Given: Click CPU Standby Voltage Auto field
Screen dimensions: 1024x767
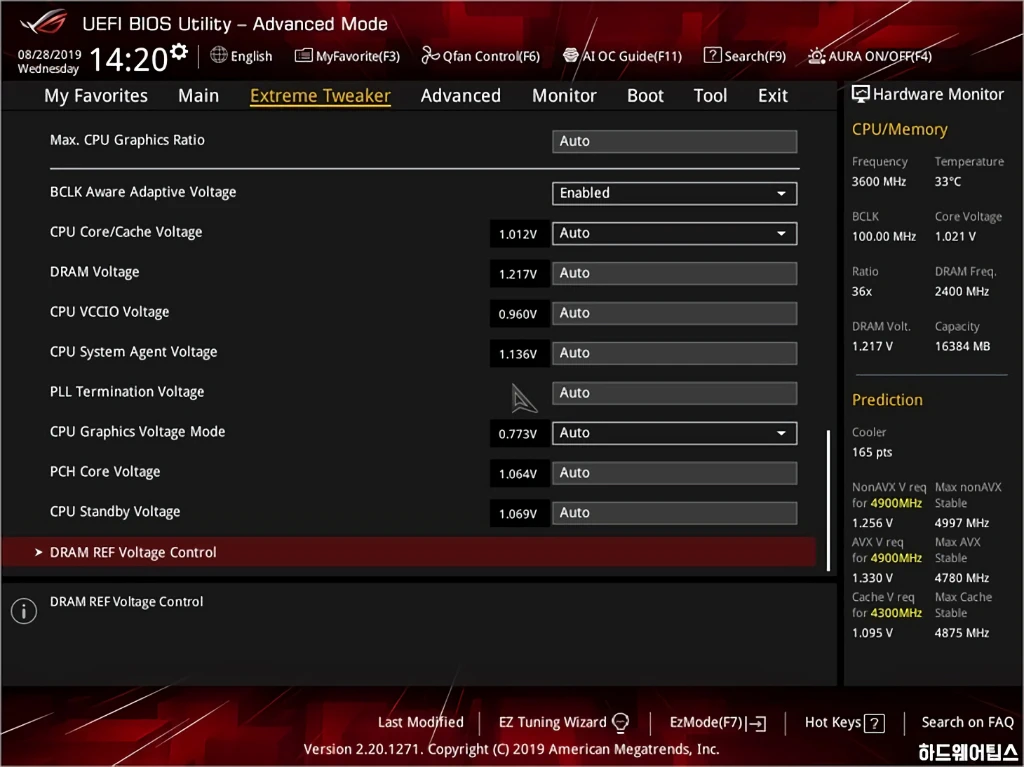Looking at the screenshot, I should [x=674, y=513].
